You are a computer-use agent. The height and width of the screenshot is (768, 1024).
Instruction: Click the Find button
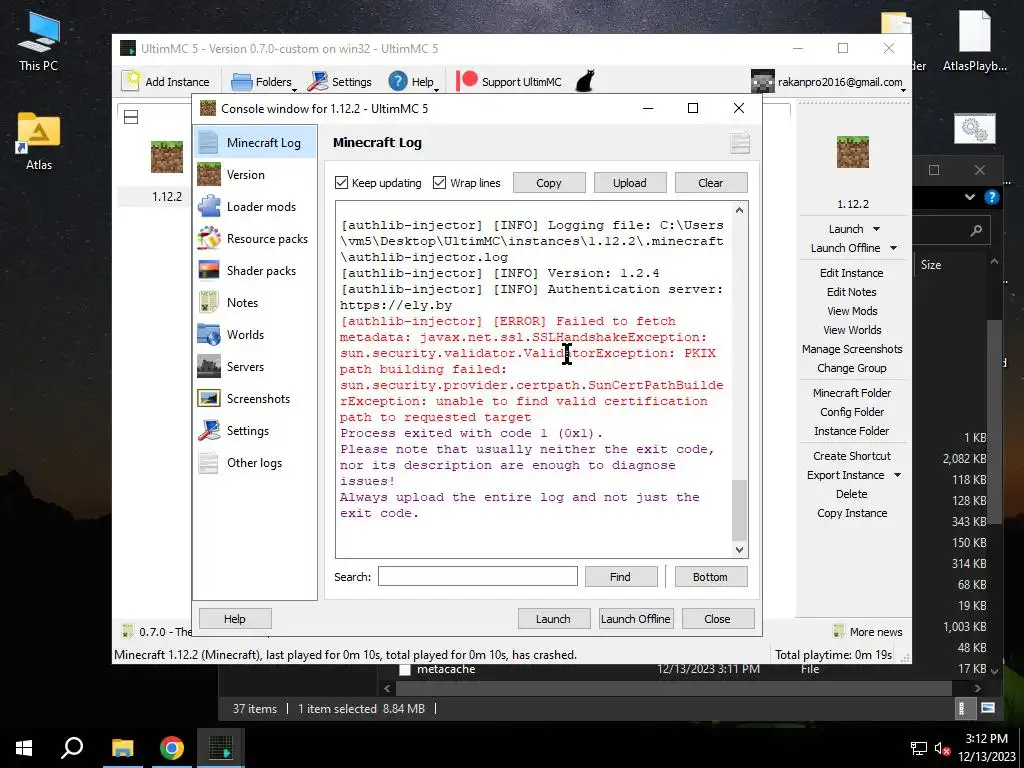click(620, 577)
